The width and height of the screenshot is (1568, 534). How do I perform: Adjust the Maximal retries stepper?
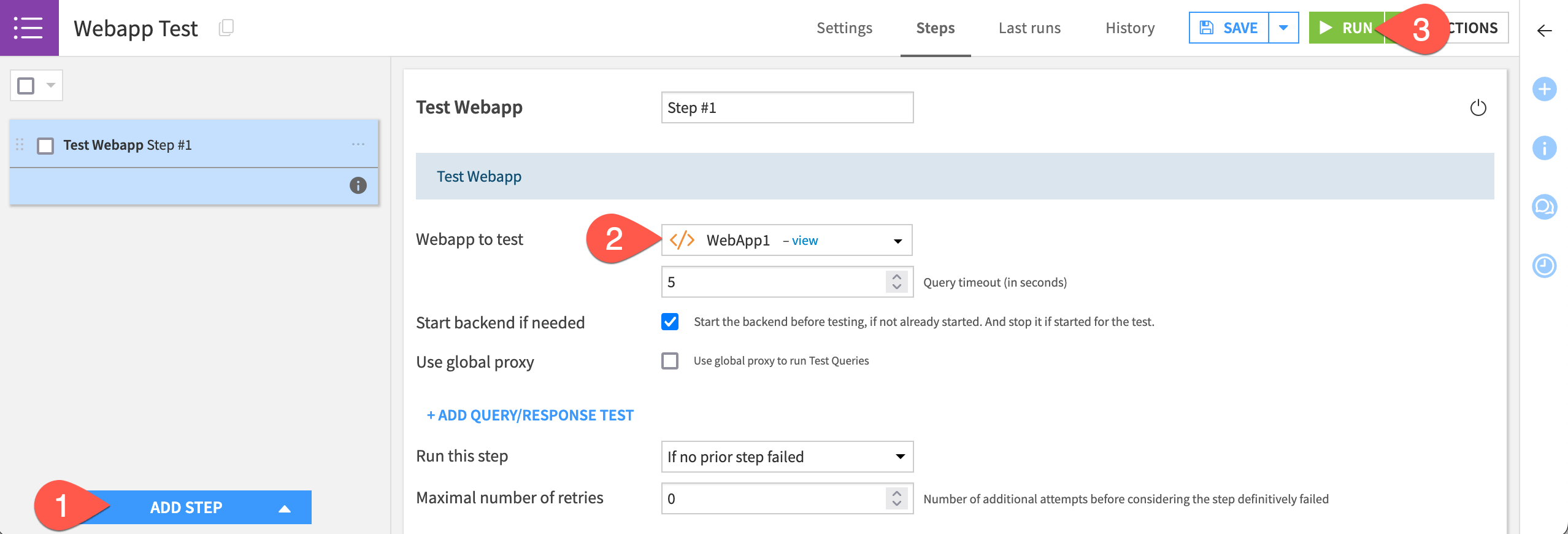coord(897,498)
